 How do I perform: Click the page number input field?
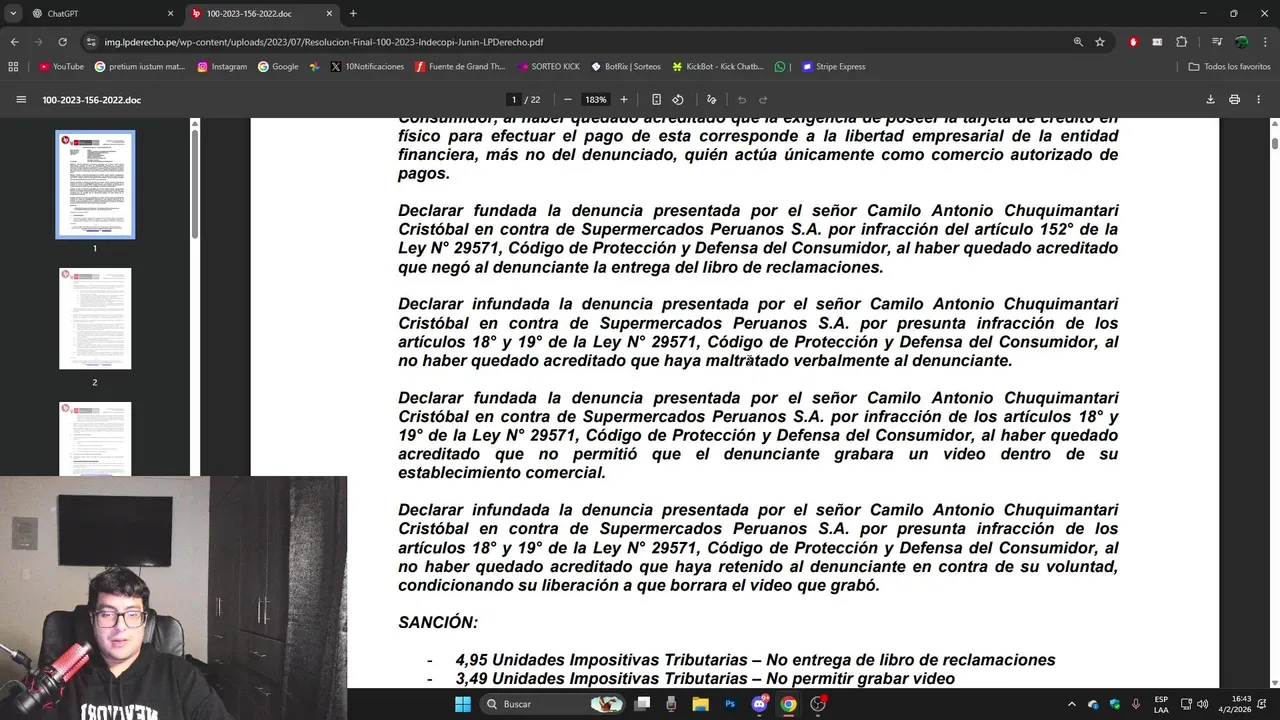pos(514,100)
